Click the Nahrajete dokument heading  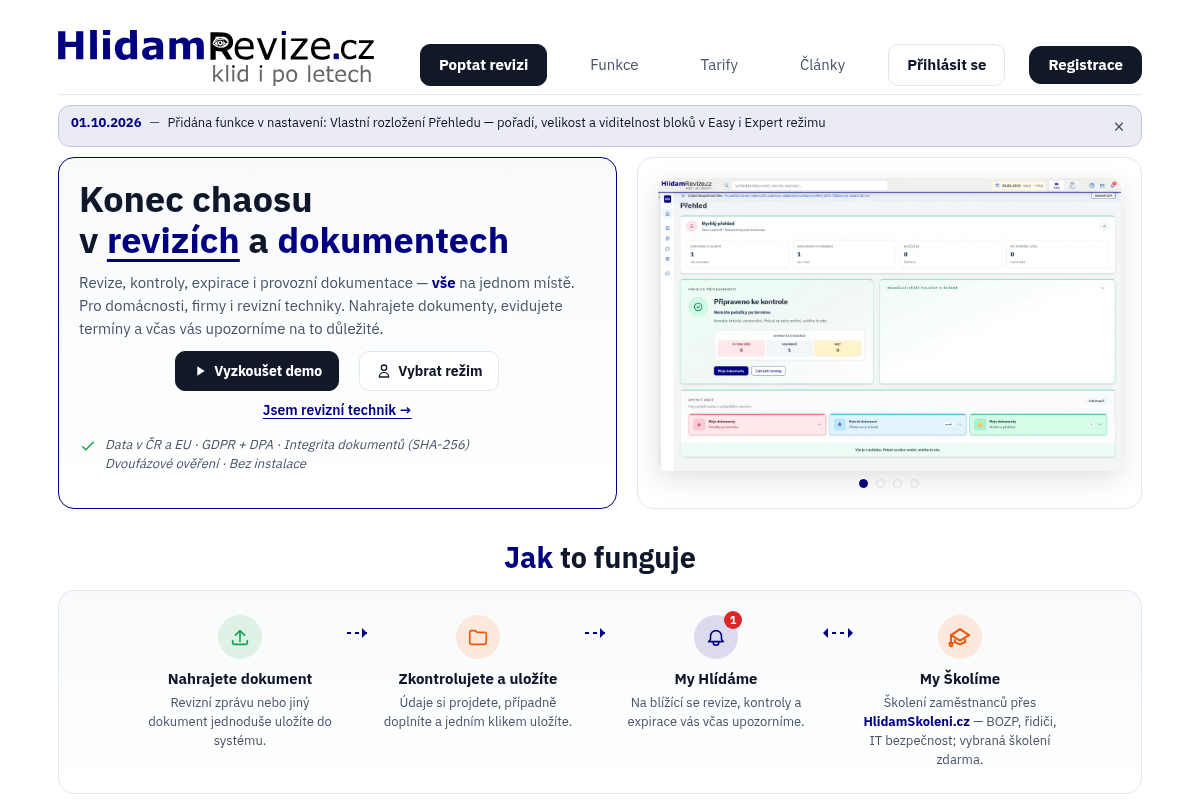tap(240, 679)
